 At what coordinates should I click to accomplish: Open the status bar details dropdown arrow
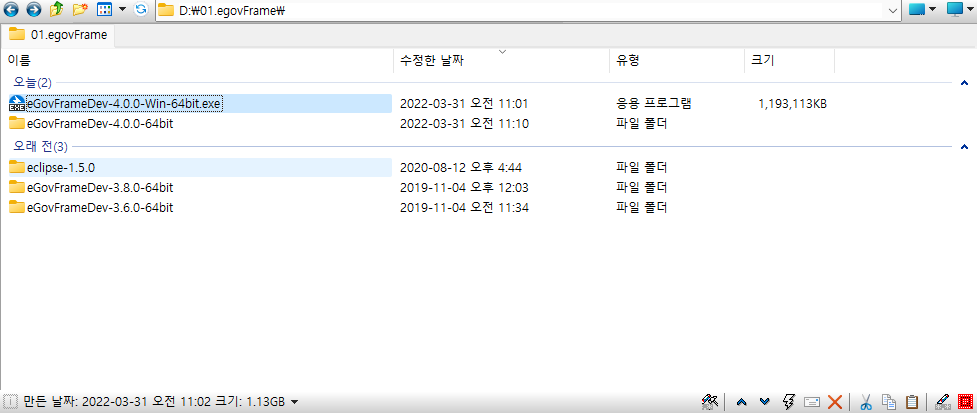[x=294, y=401]
